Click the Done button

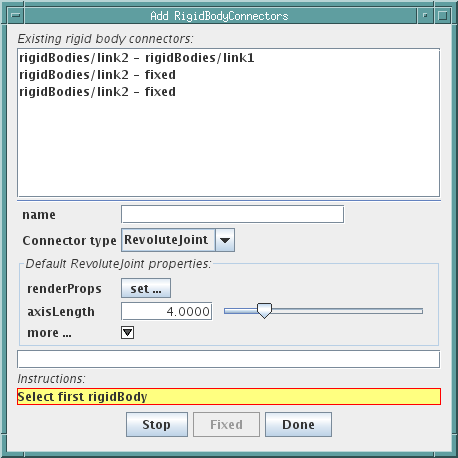point(298,424)
